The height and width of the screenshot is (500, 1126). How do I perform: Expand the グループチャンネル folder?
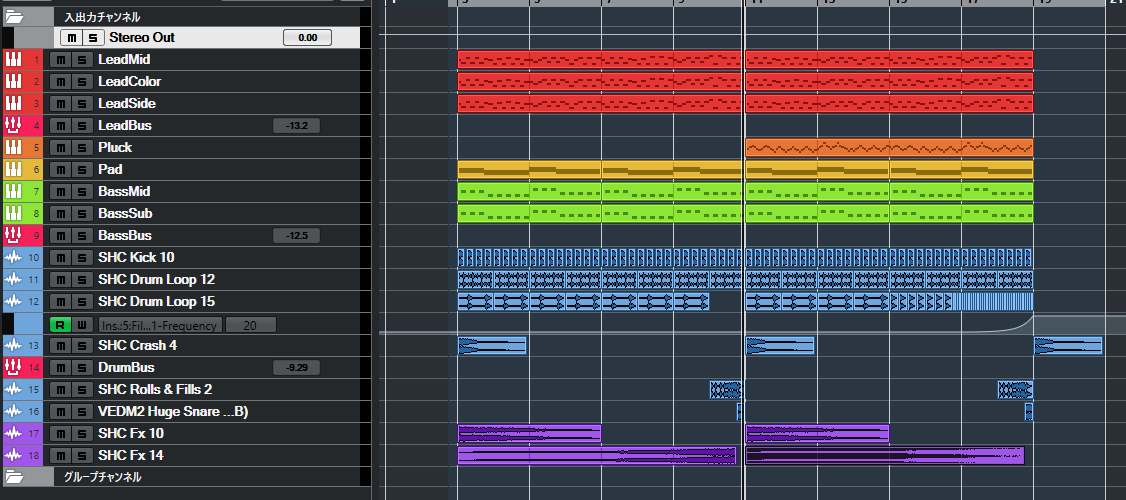14,476
